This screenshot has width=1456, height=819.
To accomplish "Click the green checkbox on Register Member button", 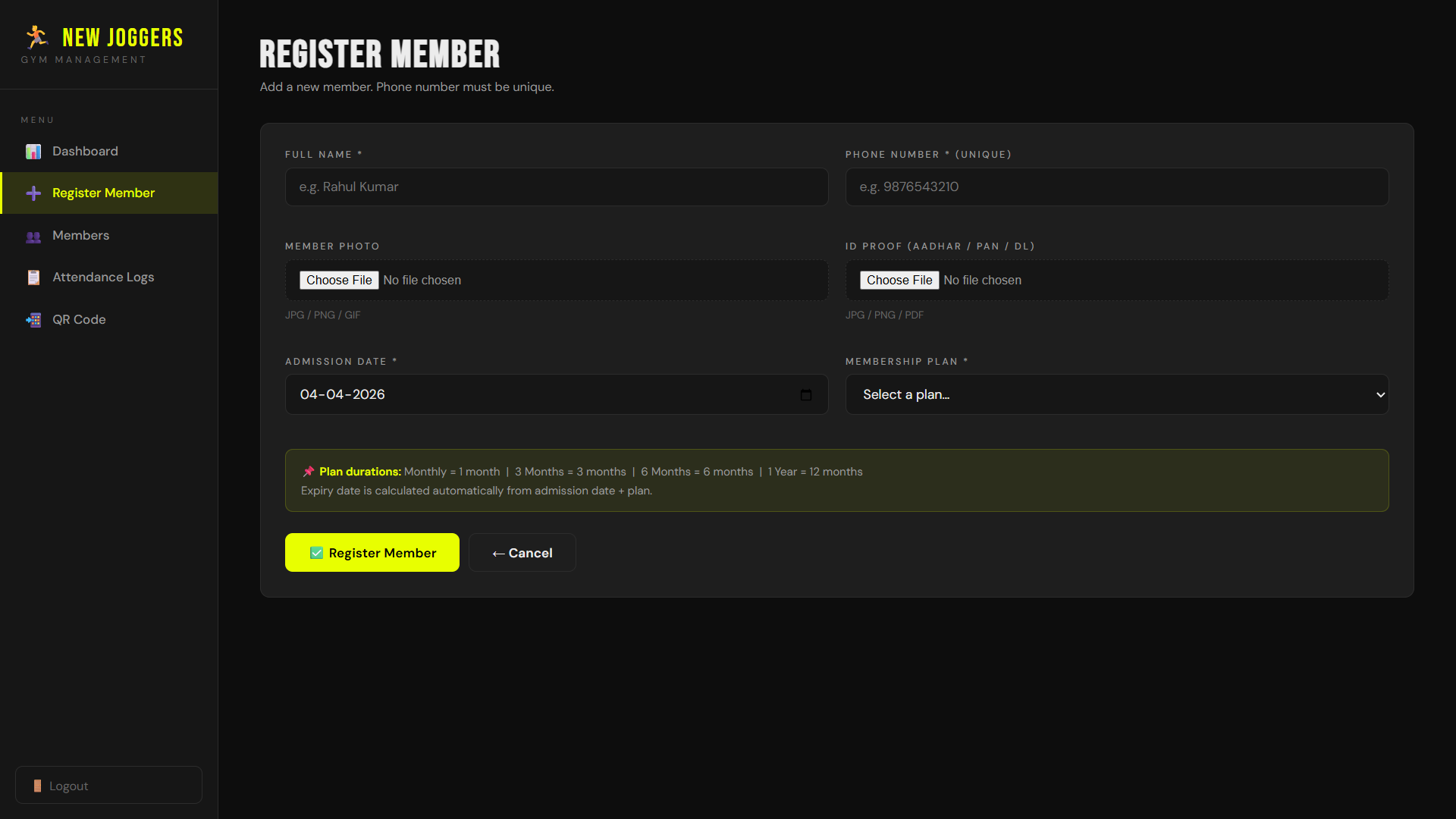I will pos(316,553).
